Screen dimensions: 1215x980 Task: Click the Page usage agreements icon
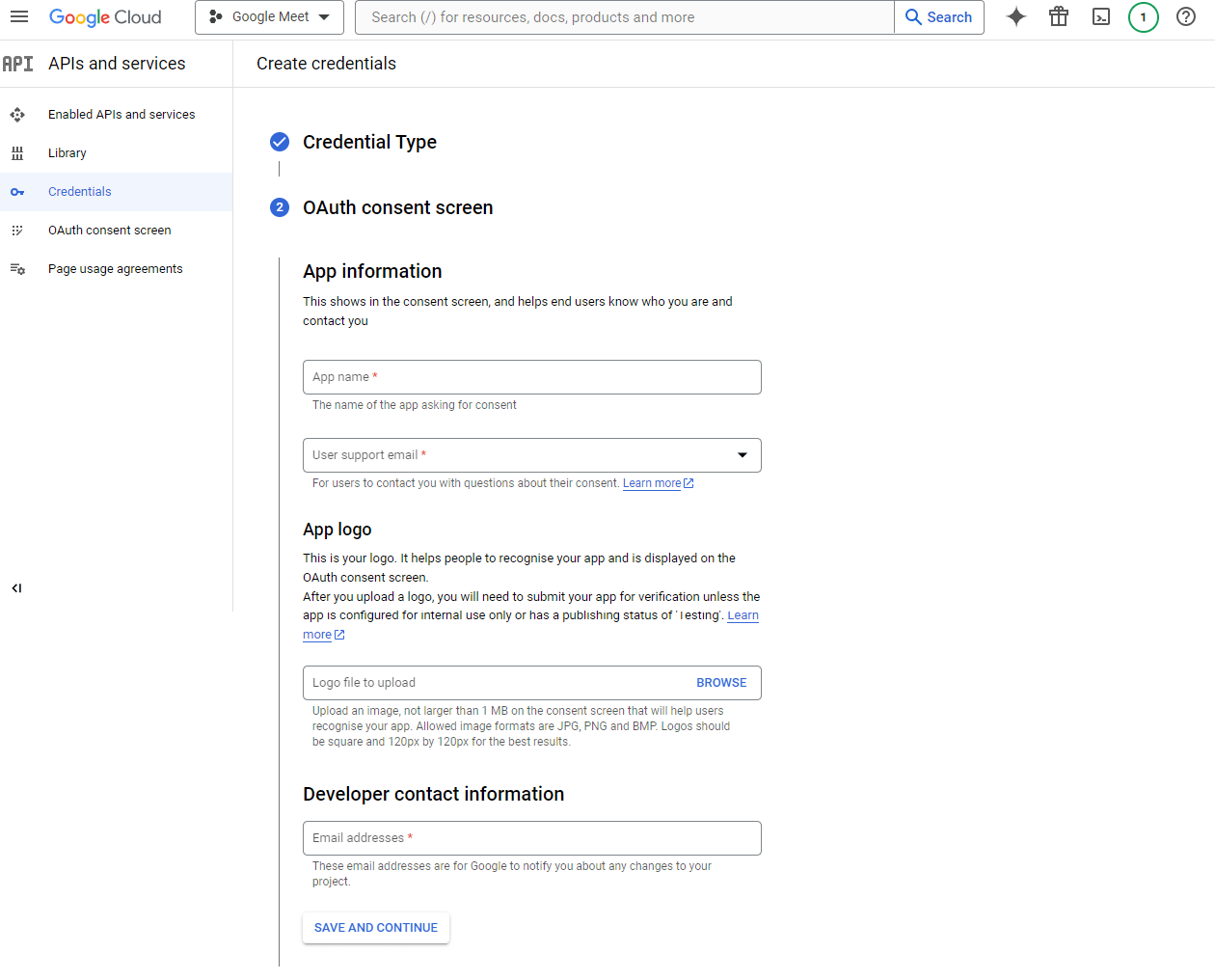coord(17,268)
